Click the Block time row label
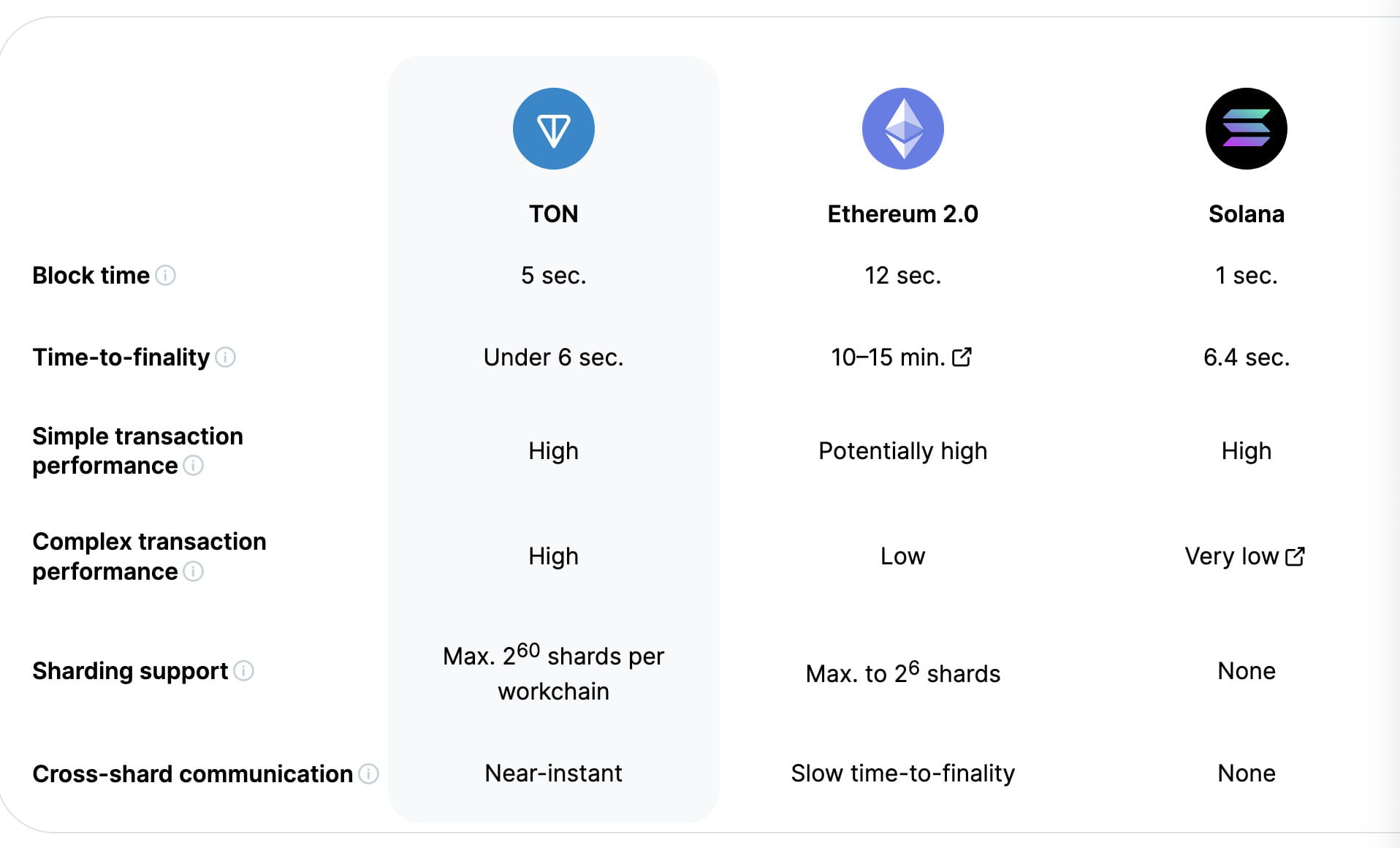Image resolution: width=1400 pixels, height=848 pixels. click(91, 275)
